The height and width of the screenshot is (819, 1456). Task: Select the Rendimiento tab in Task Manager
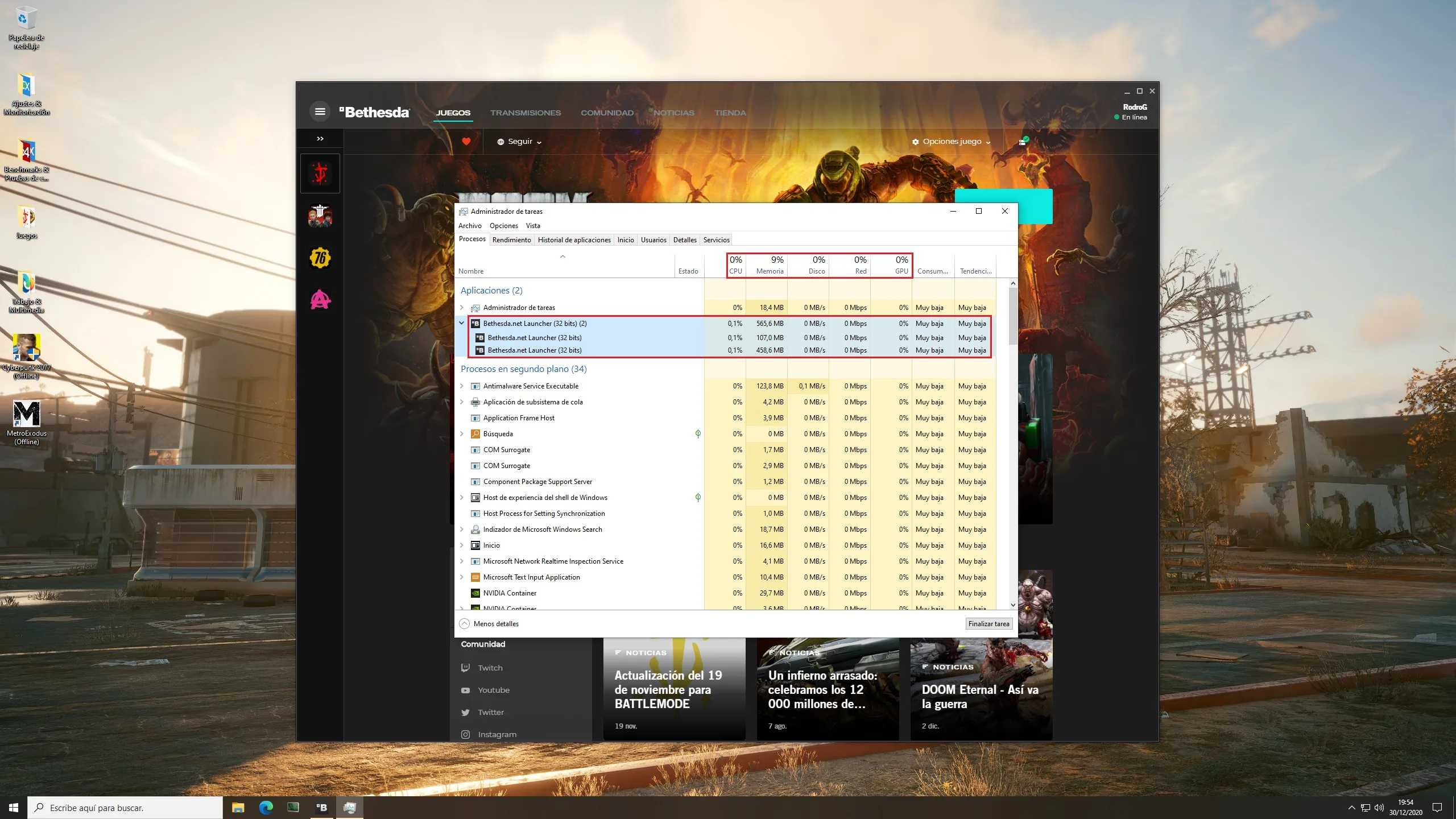[x=510, y=240]
